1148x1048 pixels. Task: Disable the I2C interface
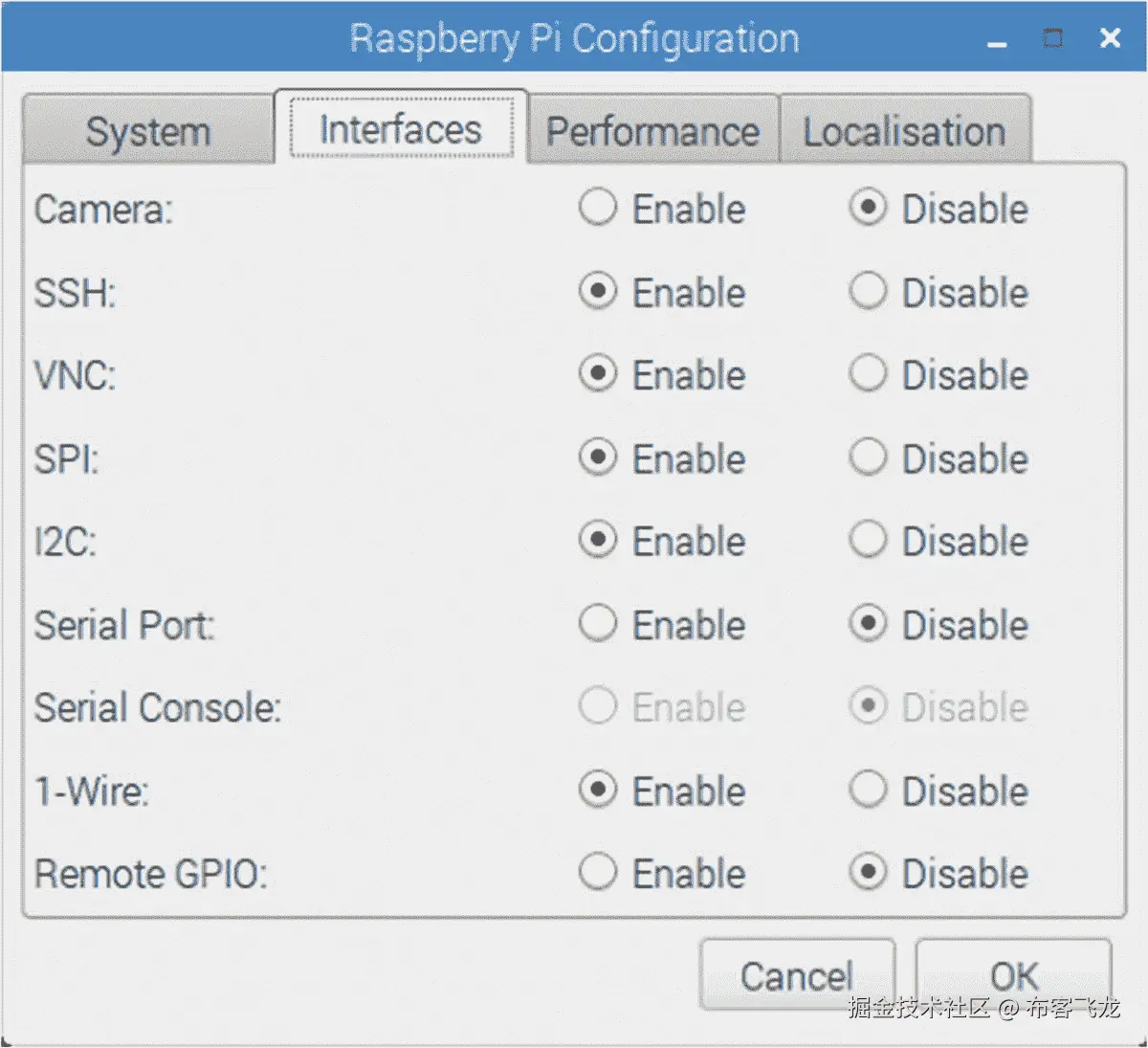[868, 541]
